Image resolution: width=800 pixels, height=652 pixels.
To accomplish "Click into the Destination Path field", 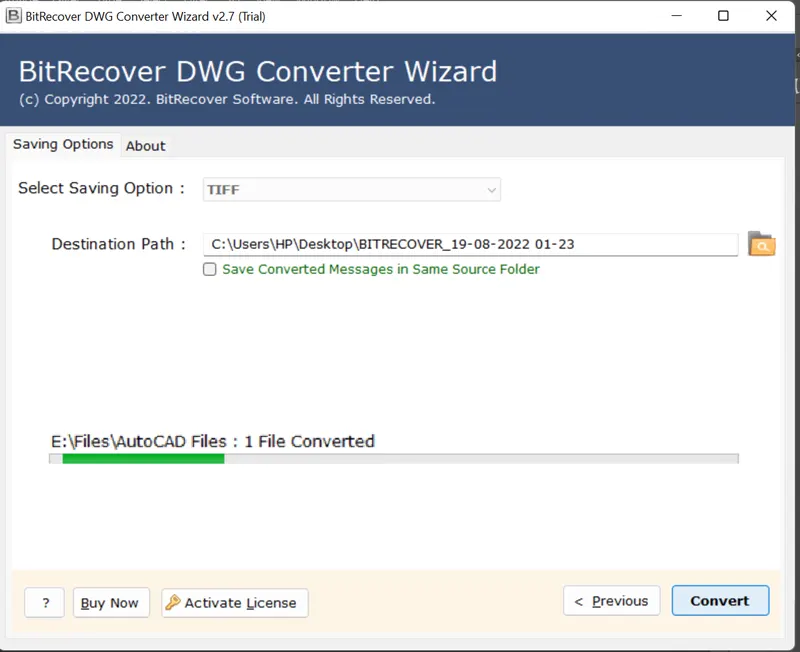I will pyautogui.click(x=470, y=244).
